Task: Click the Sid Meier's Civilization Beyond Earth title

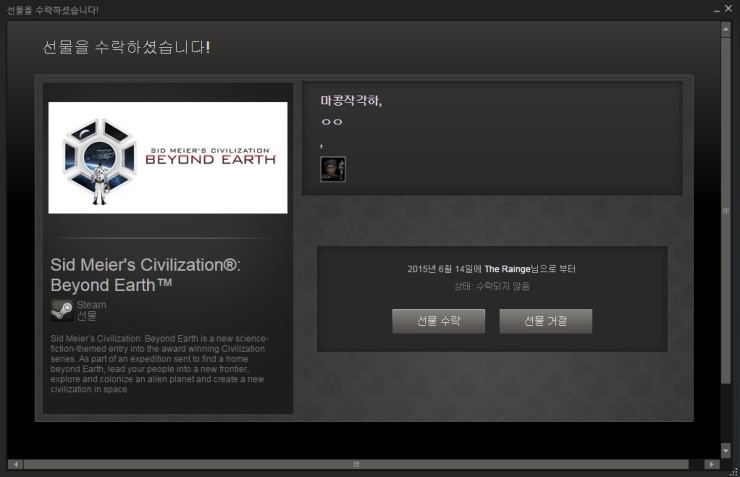Action: (x=145, y=275)
